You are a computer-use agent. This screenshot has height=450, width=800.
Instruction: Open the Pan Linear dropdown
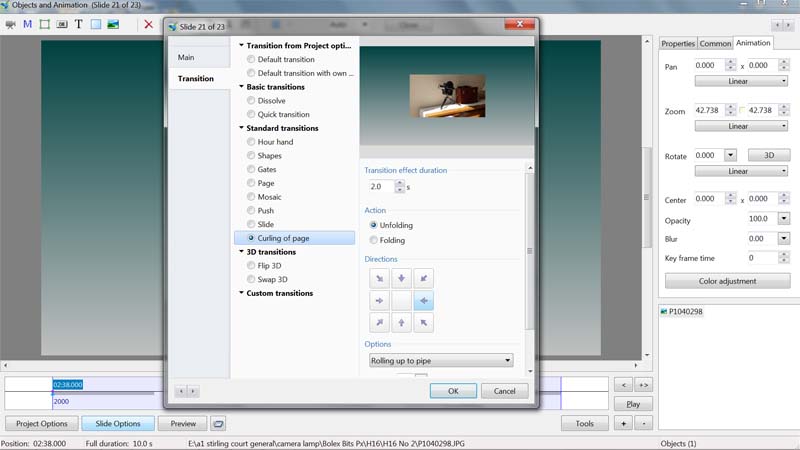point(737,81)
